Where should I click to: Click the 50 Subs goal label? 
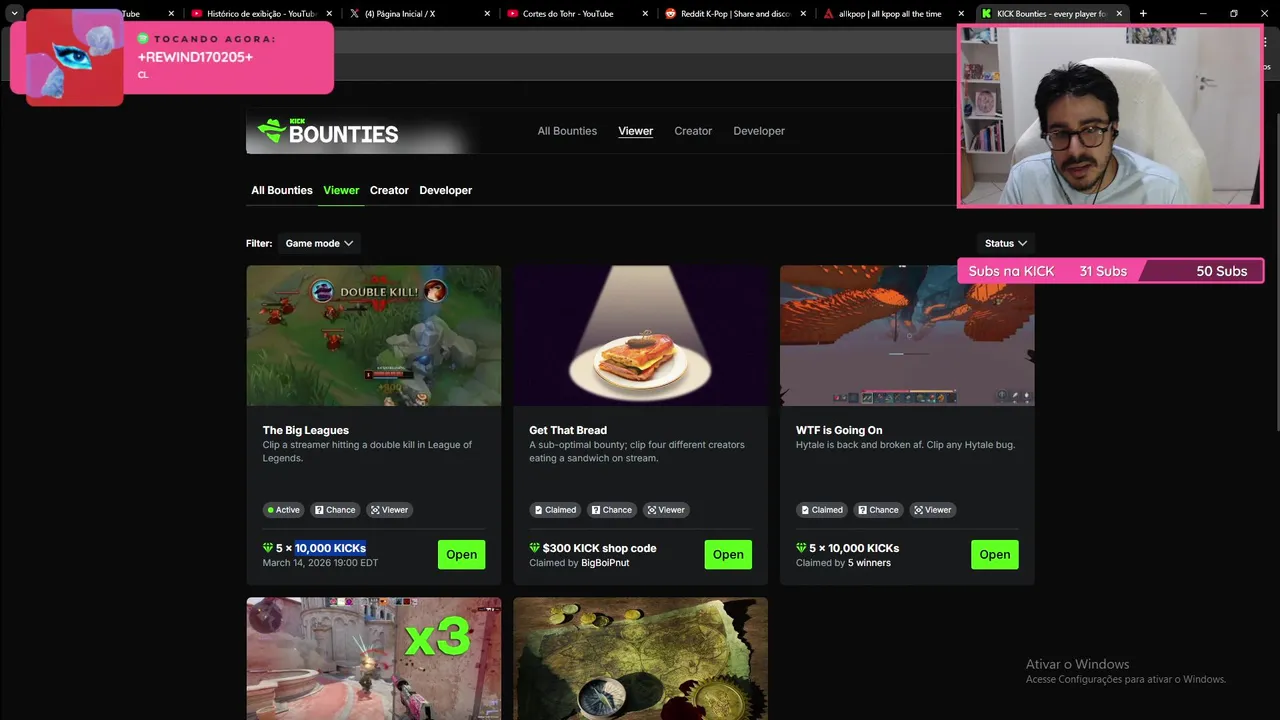click(x=1221, y=271)
